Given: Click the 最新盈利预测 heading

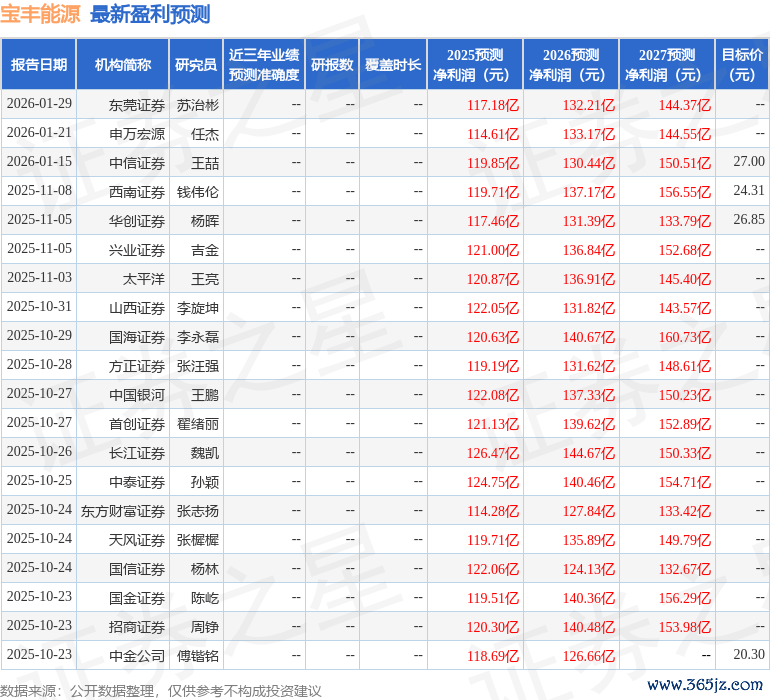Looking at the screenshot, I should [x=150, y=14].
